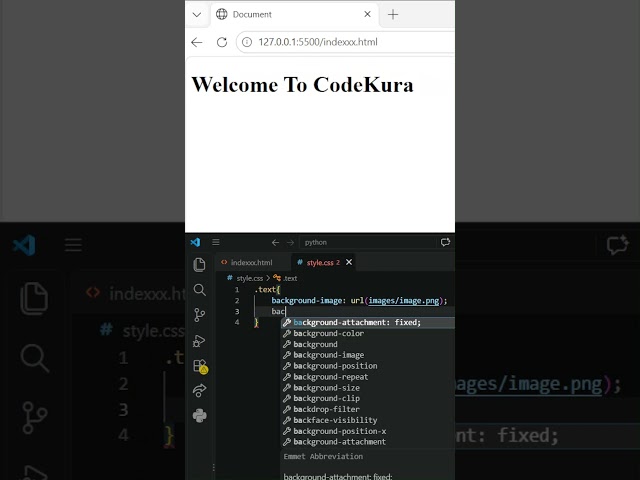Select background-attachment: fixed; suggestion

[x=368, y=322]
